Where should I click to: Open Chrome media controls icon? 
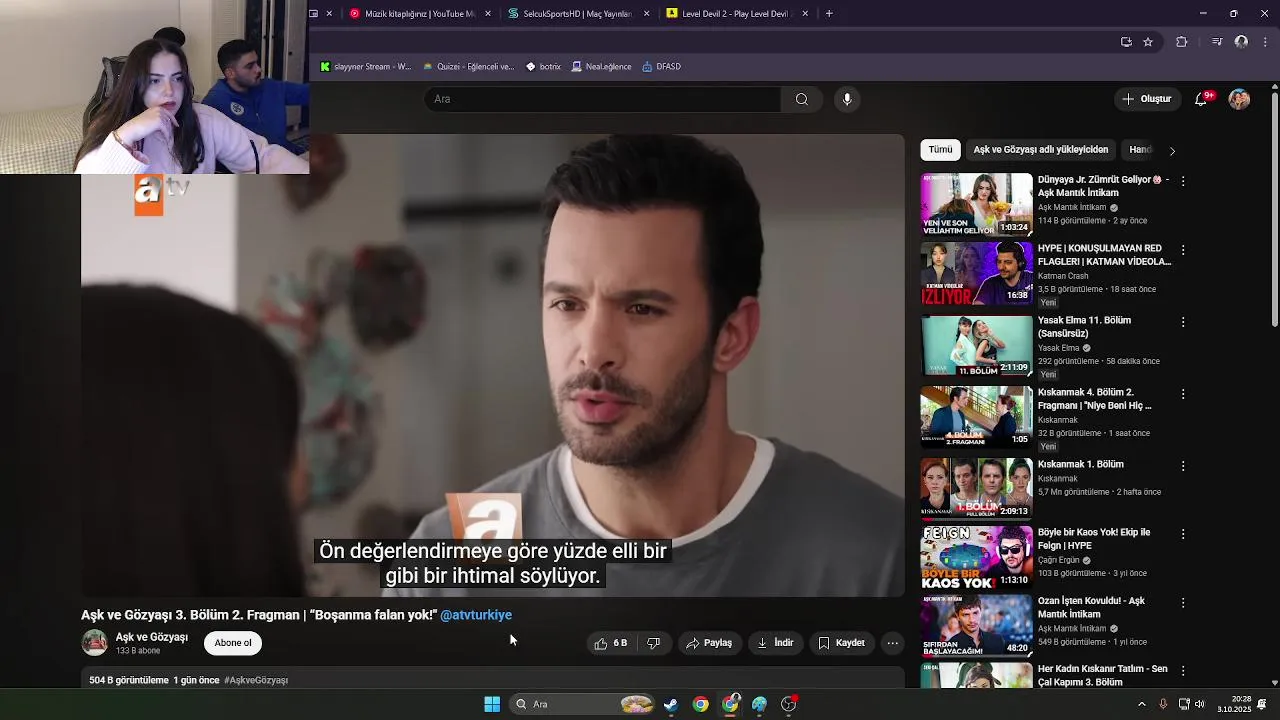[x=1217, y=42]
